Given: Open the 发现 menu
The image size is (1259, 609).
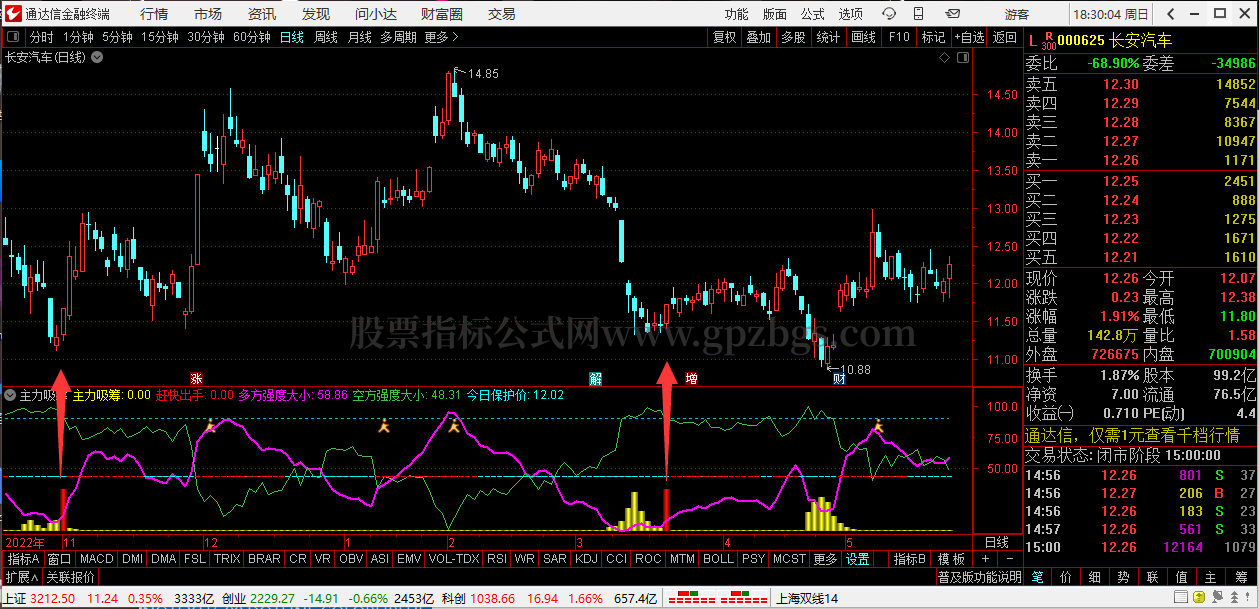Looking at the screenshot, I should [316, 14].
